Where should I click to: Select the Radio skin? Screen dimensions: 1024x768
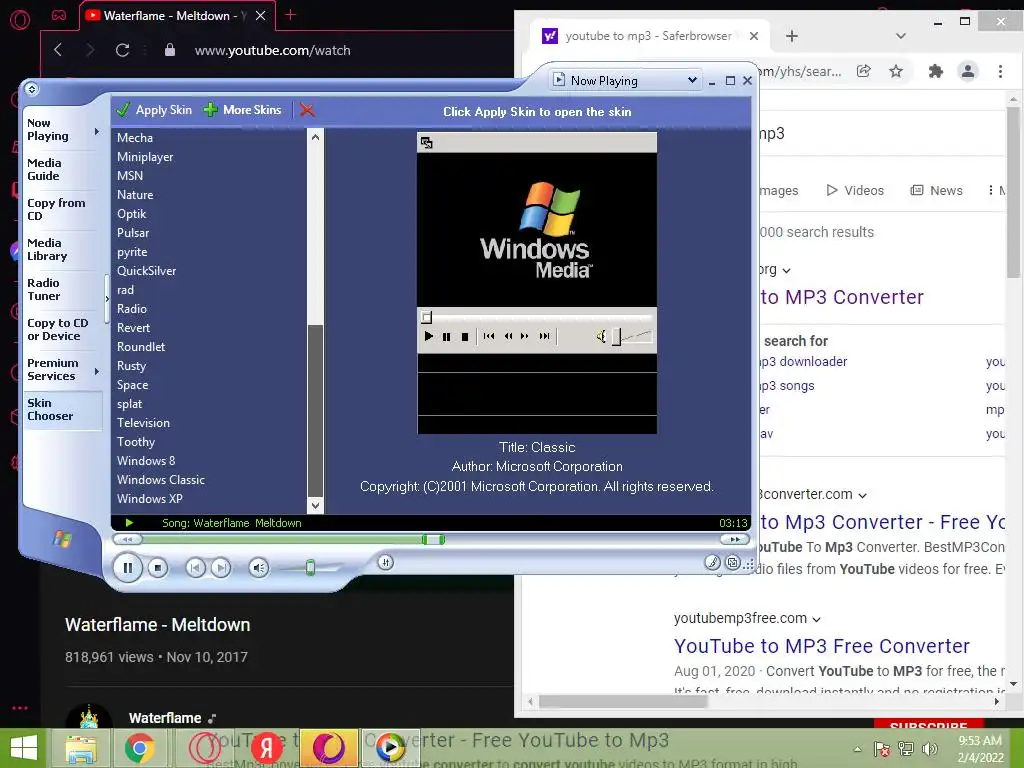coord(132,308)
